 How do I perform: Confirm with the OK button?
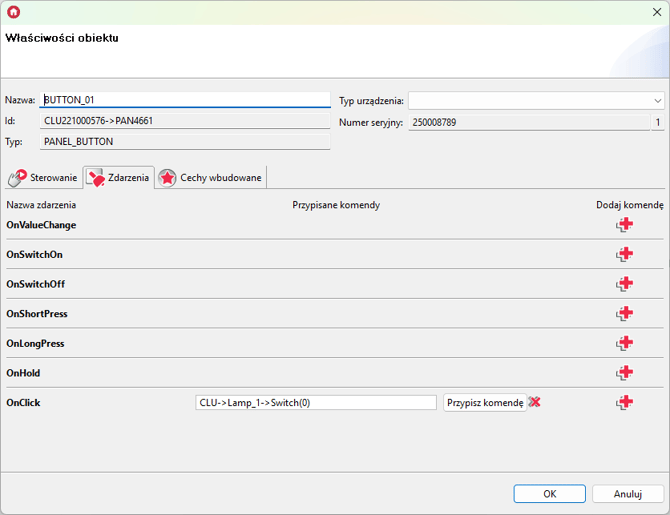point(549,494)
